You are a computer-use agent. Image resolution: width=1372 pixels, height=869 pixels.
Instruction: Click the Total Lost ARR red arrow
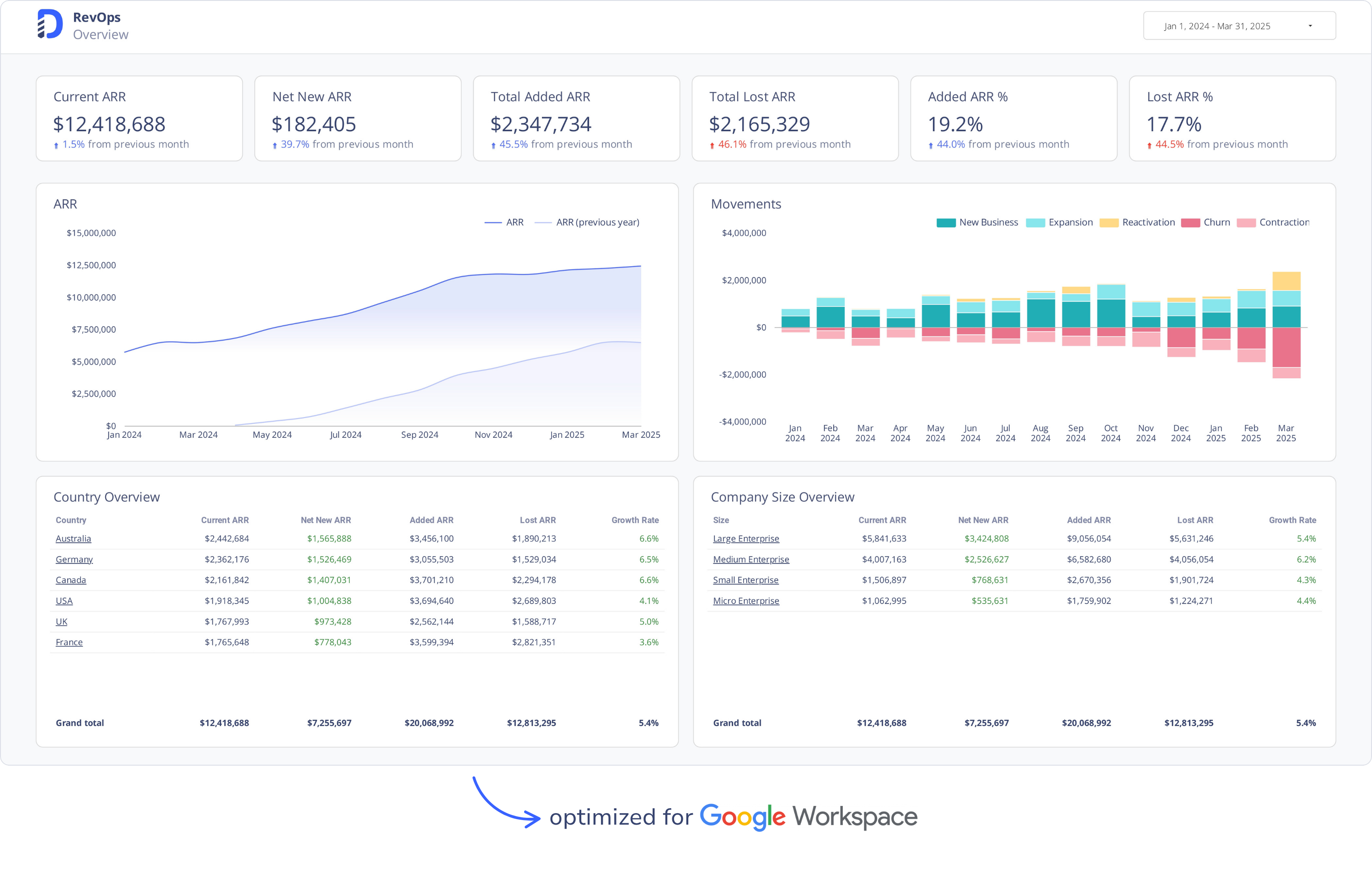coord(712,146)
